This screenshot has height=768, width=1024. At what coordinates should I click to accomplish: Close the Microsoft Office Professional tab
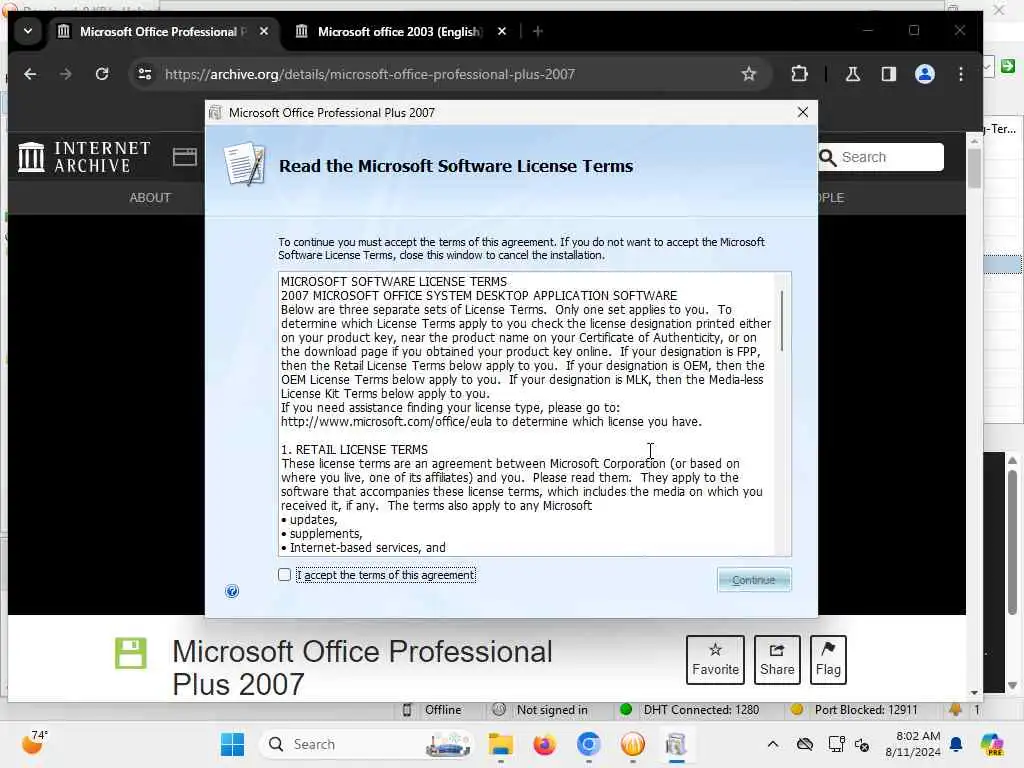tap(264, 31)
